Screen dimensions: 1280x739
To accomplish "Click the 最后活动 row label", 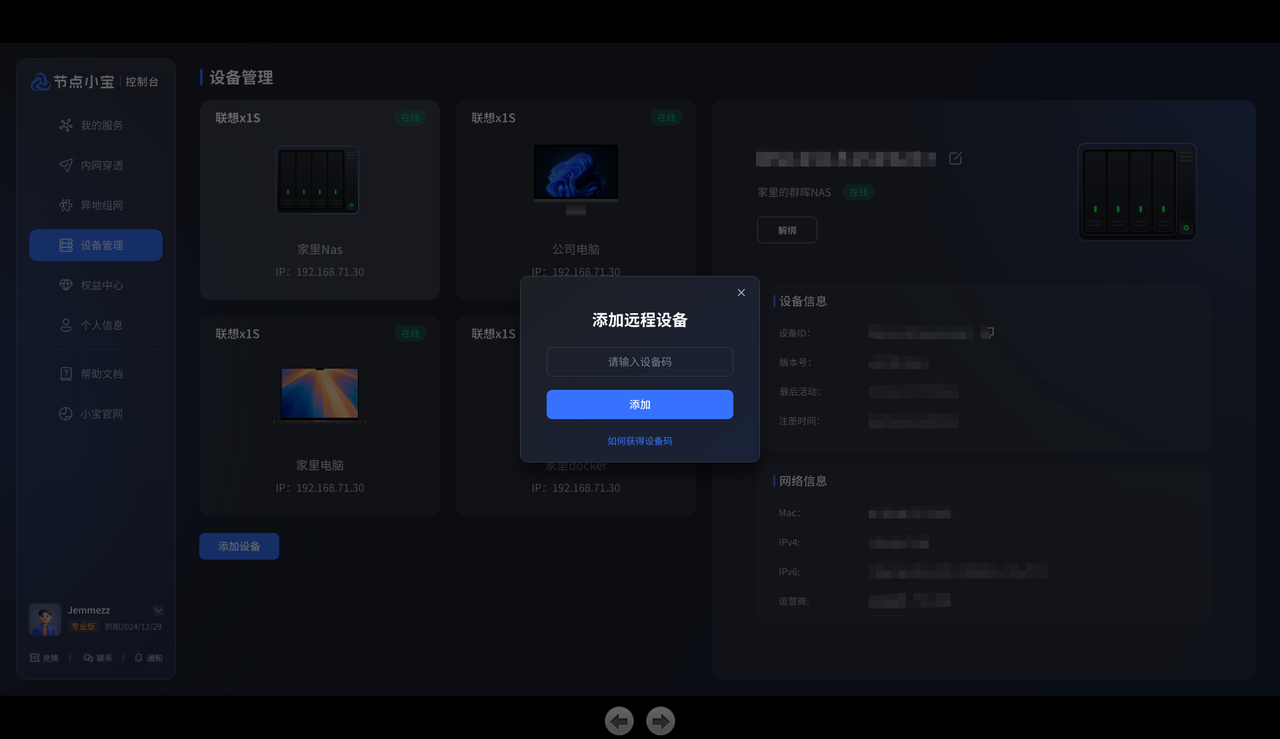I will pos(800,392).
